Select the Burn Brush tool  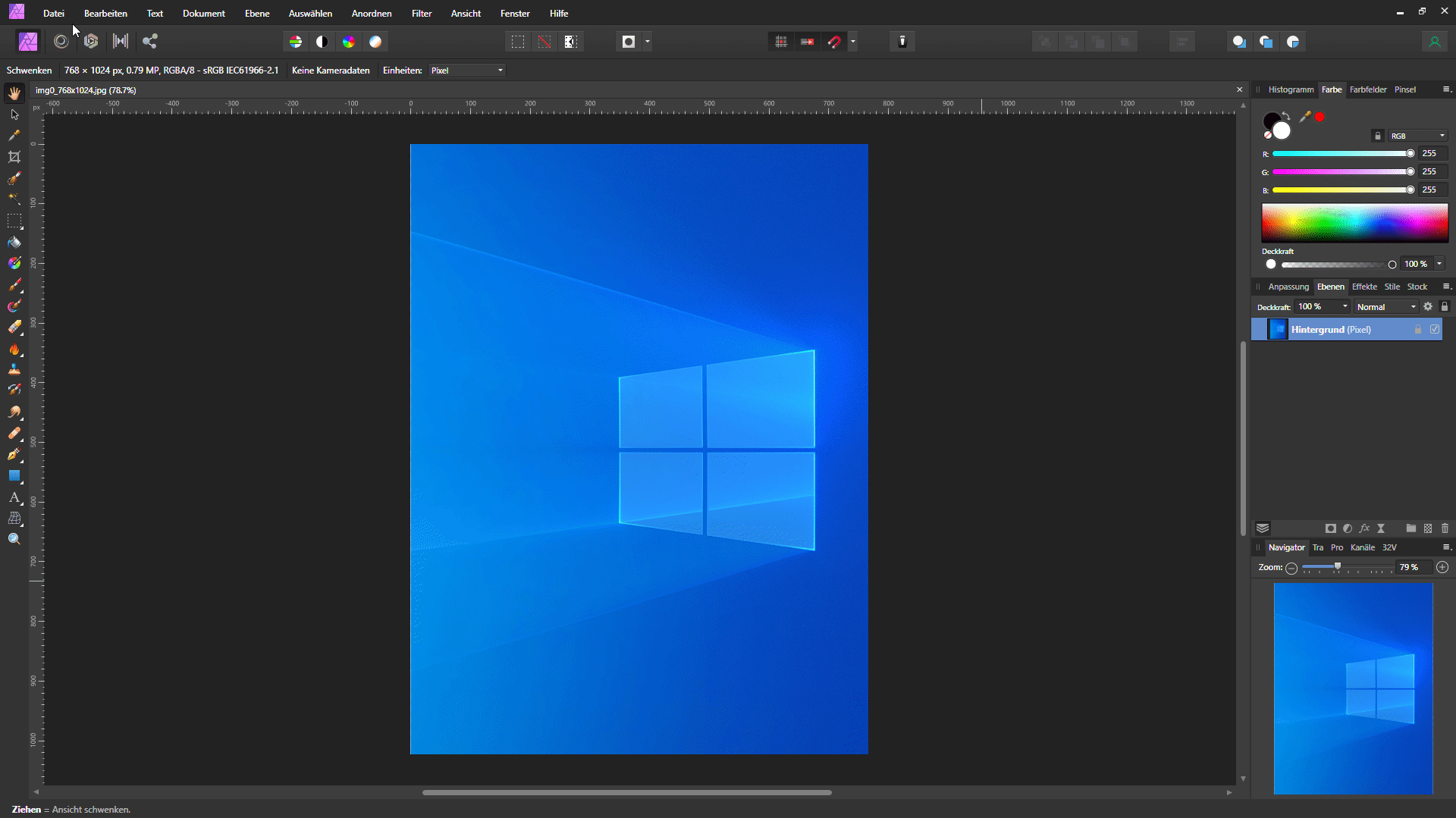(14, 349)
